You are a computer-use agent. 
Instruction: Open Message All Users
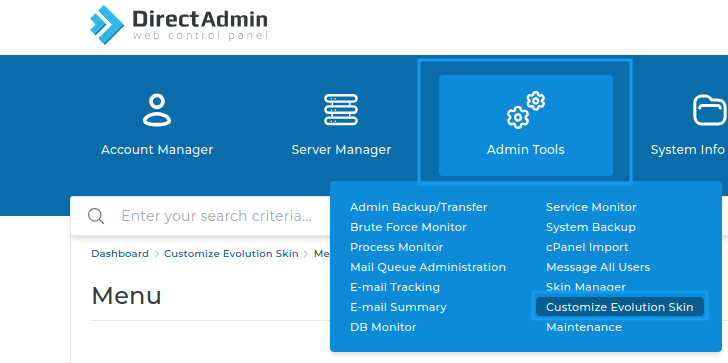[x=598, y=267]
